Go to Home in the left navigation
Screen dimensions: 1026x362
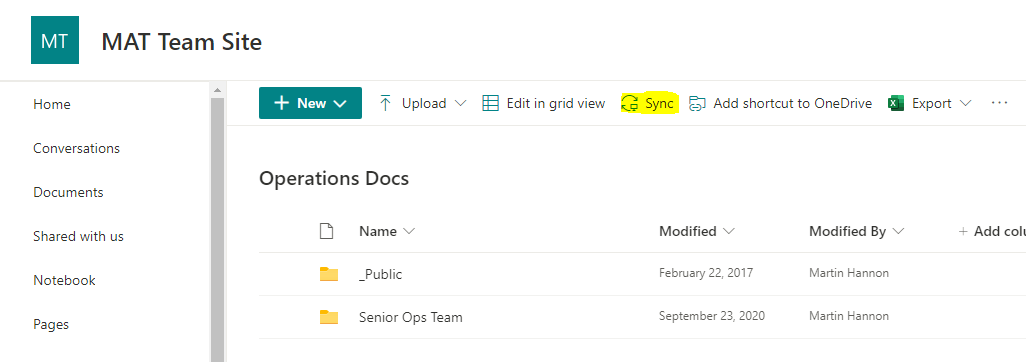52,104
